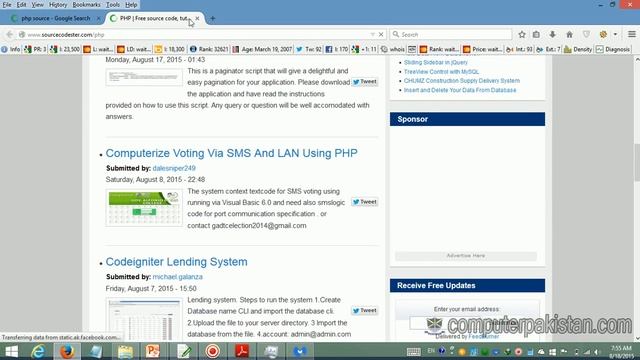Run the whois lookup in toolbar
This screenshot has width=640, height=360.
coord(393,49)
